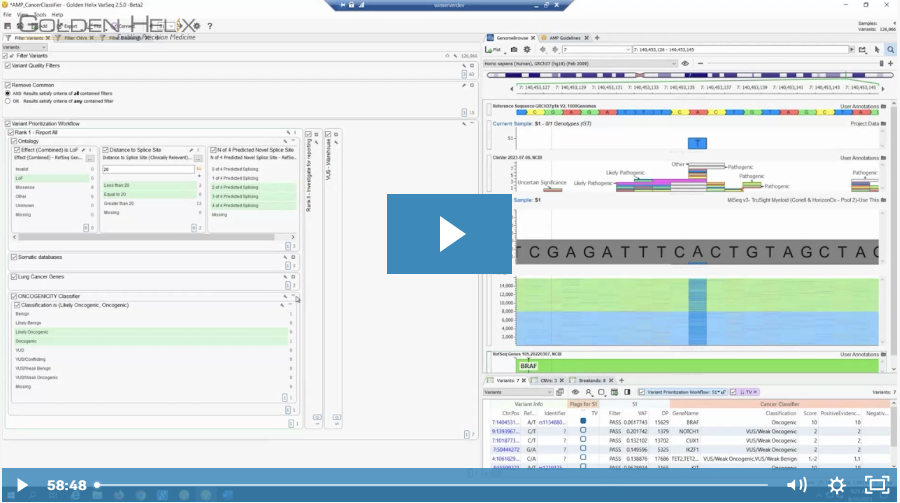Collapse Variant Prioritization Workflow container

tap(472, 123)
